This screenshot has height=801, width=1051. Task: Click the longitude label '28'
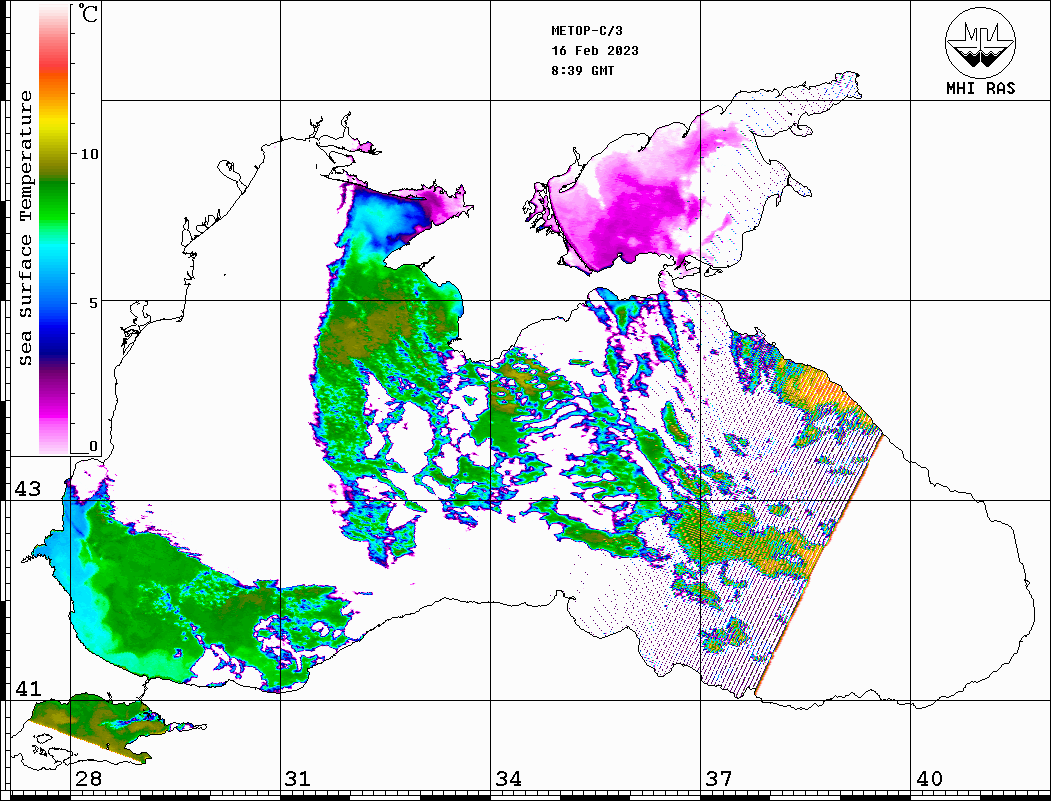88,779
